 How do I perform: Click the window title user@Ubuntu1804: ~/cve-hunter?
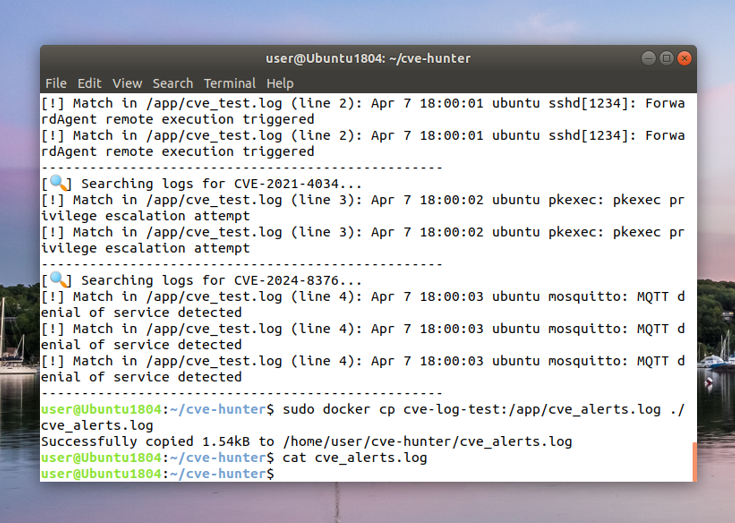tap(368, 59)
